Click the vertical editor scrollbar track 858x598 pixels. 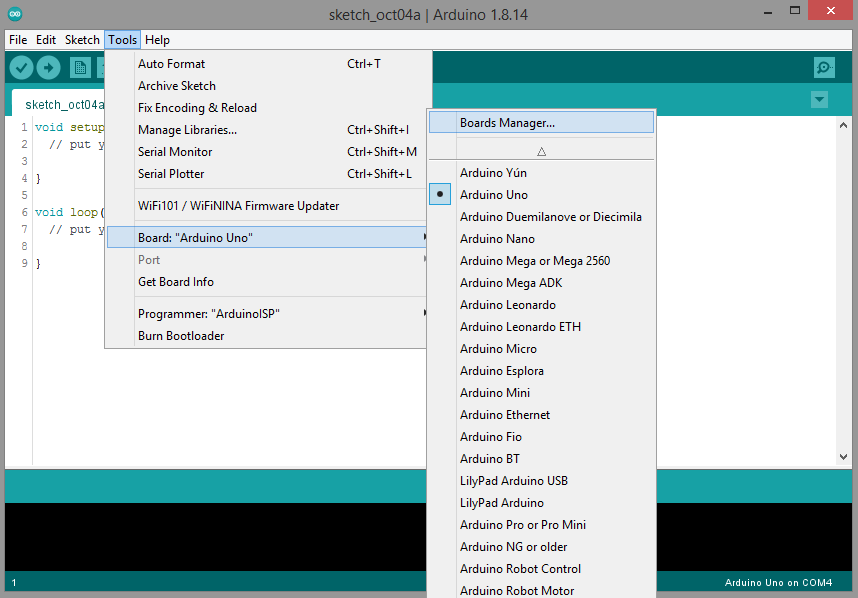tap(843, 291)
